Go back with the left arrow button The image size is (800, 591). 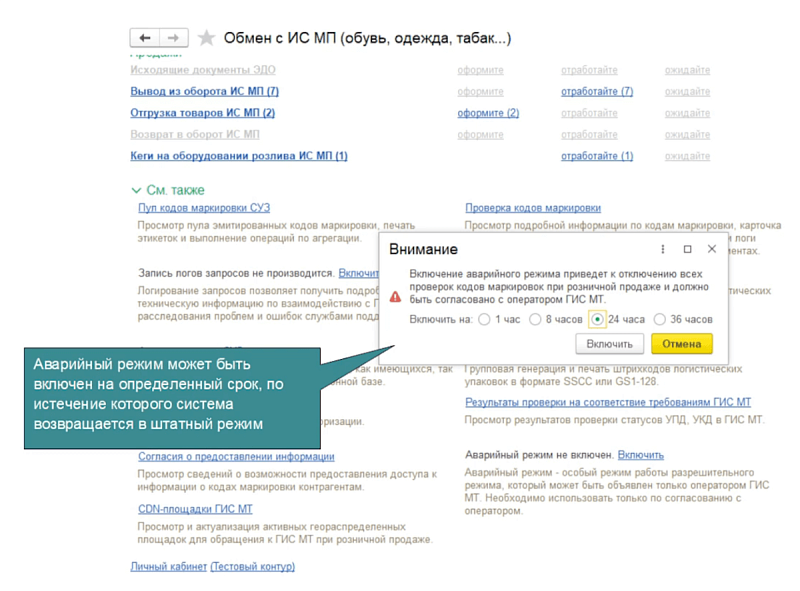pyautogui.click(x=145, y=38)
